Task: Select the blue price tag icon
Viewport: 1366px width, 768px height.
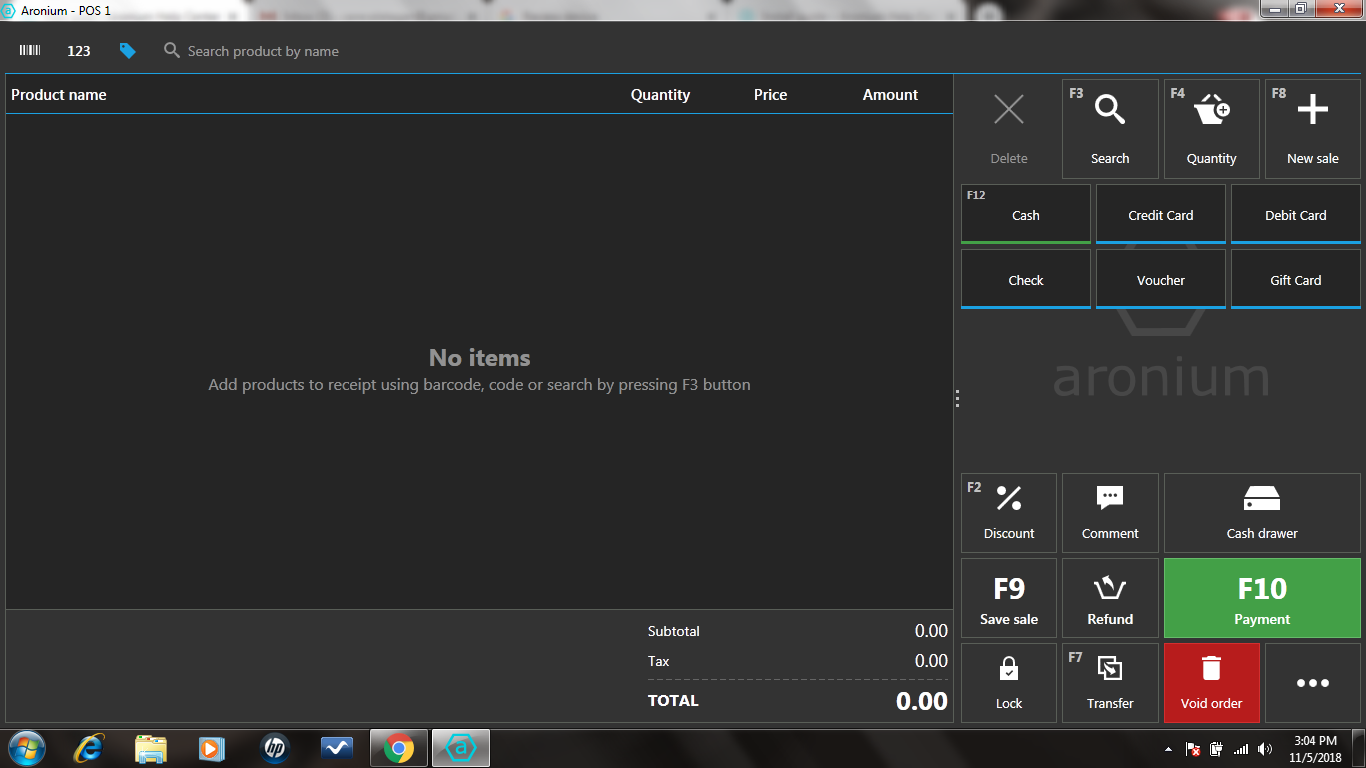Action: pos(127,51)
